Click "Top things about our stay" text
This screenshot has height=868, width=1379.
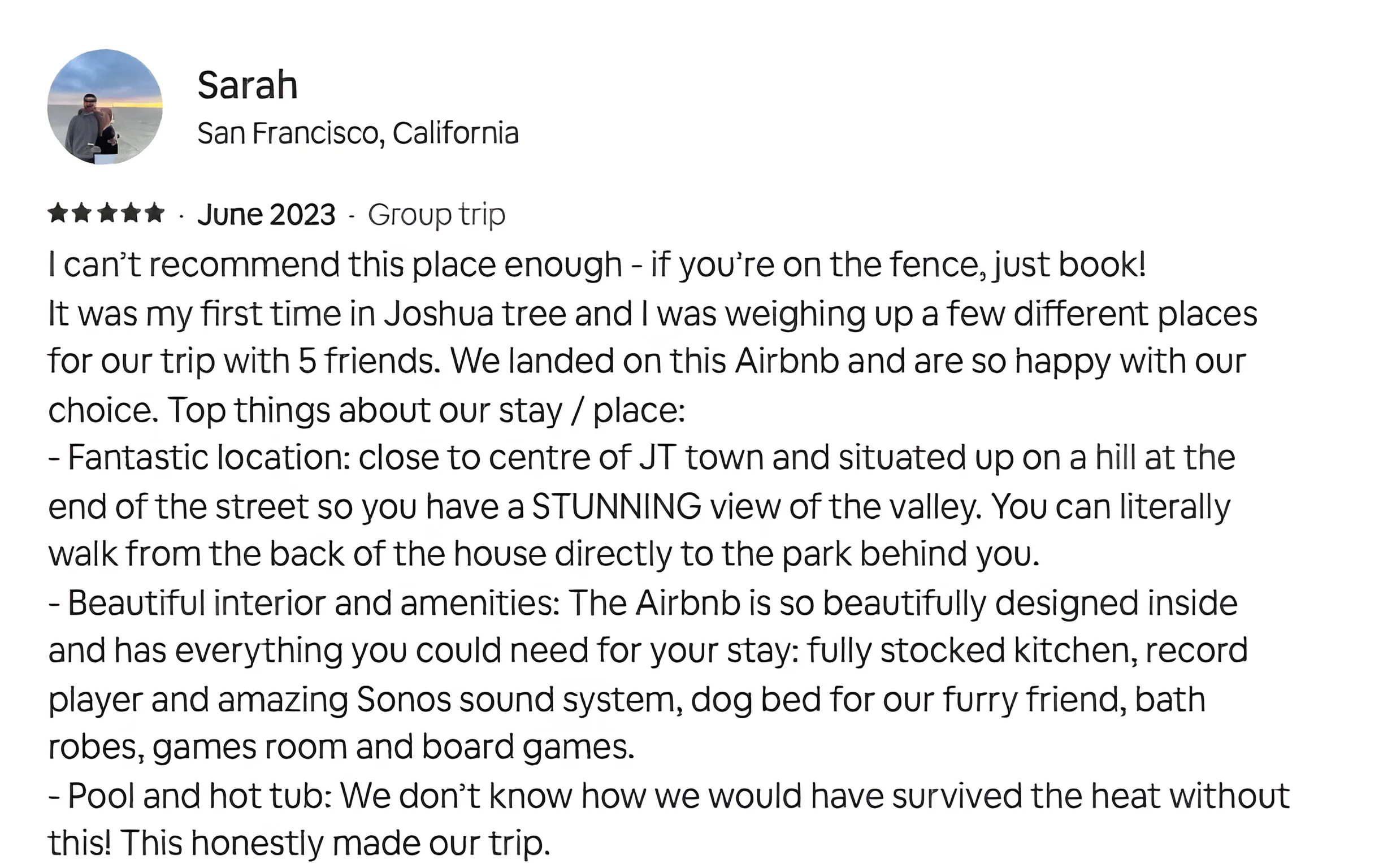tap(365, 410)
